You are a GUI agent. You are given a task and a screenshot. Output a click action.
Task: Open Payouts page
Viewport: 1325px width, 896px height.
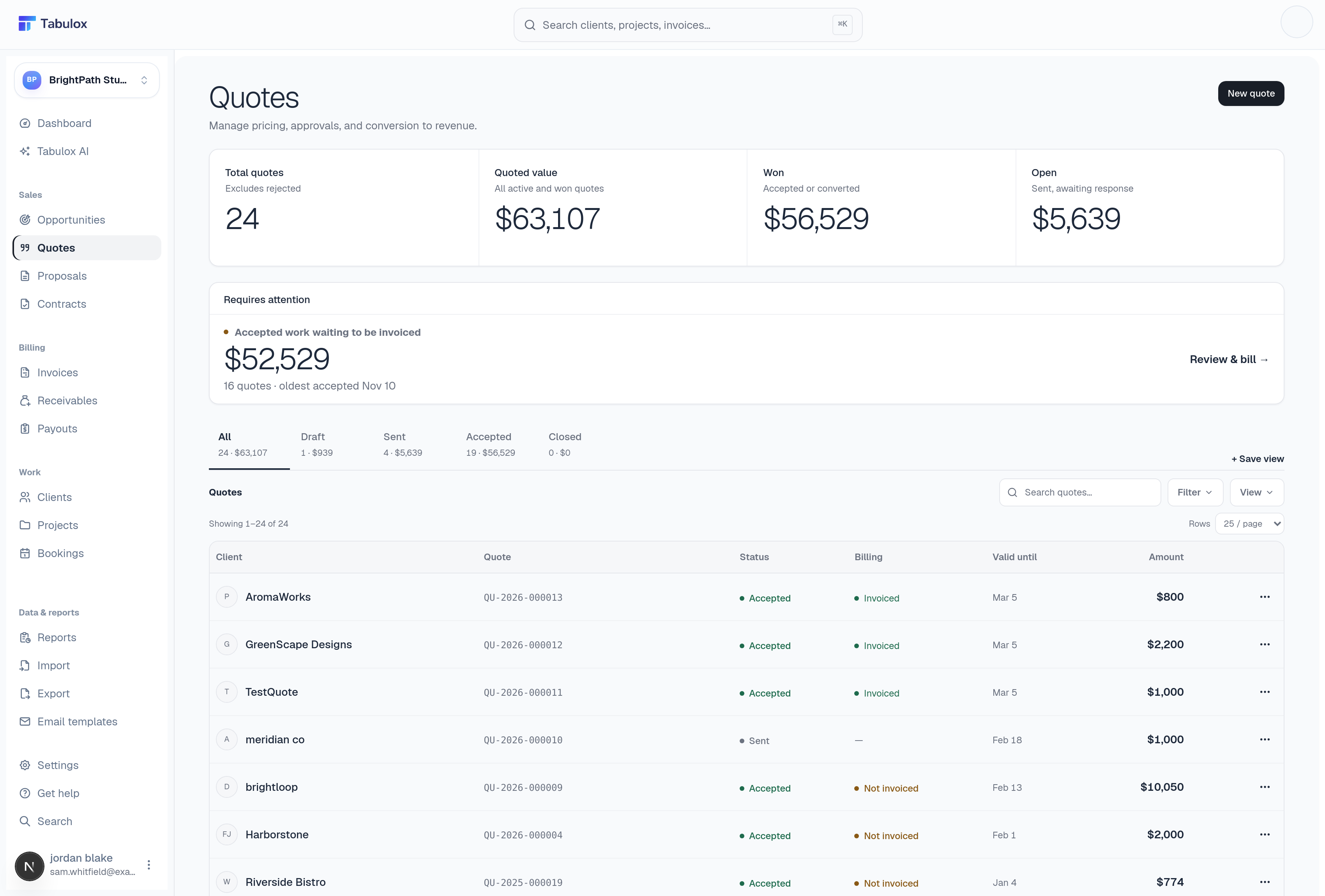coord(87,429)
